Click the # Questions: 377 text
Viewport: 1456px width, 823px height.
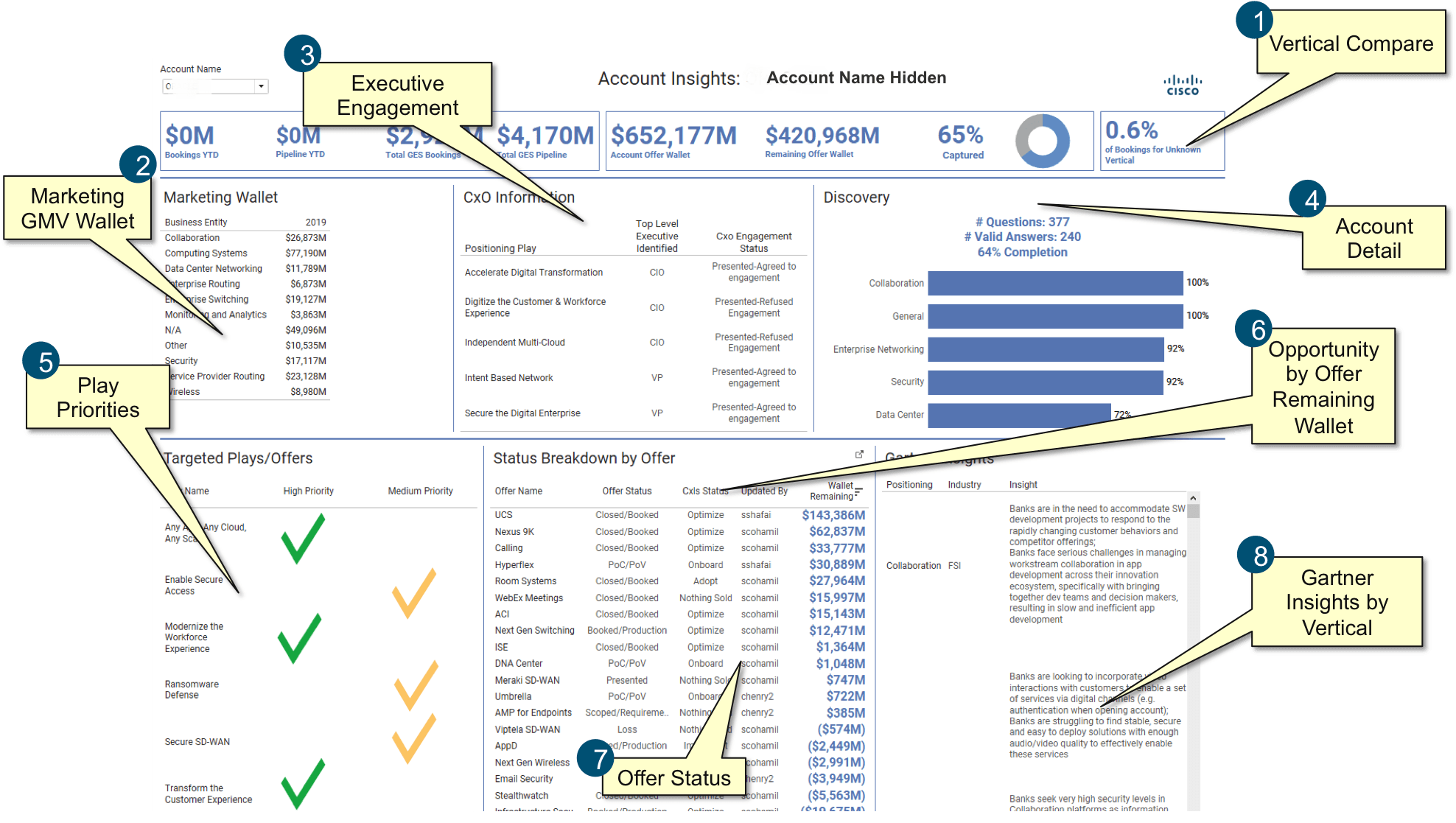[x=1022, y=222]
